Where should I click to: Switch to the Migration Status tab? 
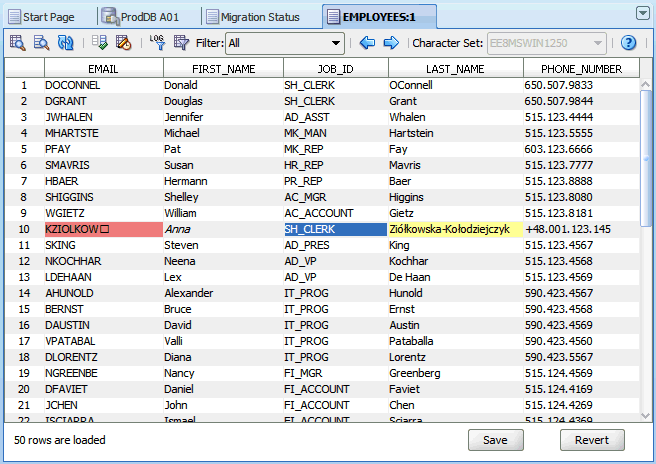pos(264,16)
